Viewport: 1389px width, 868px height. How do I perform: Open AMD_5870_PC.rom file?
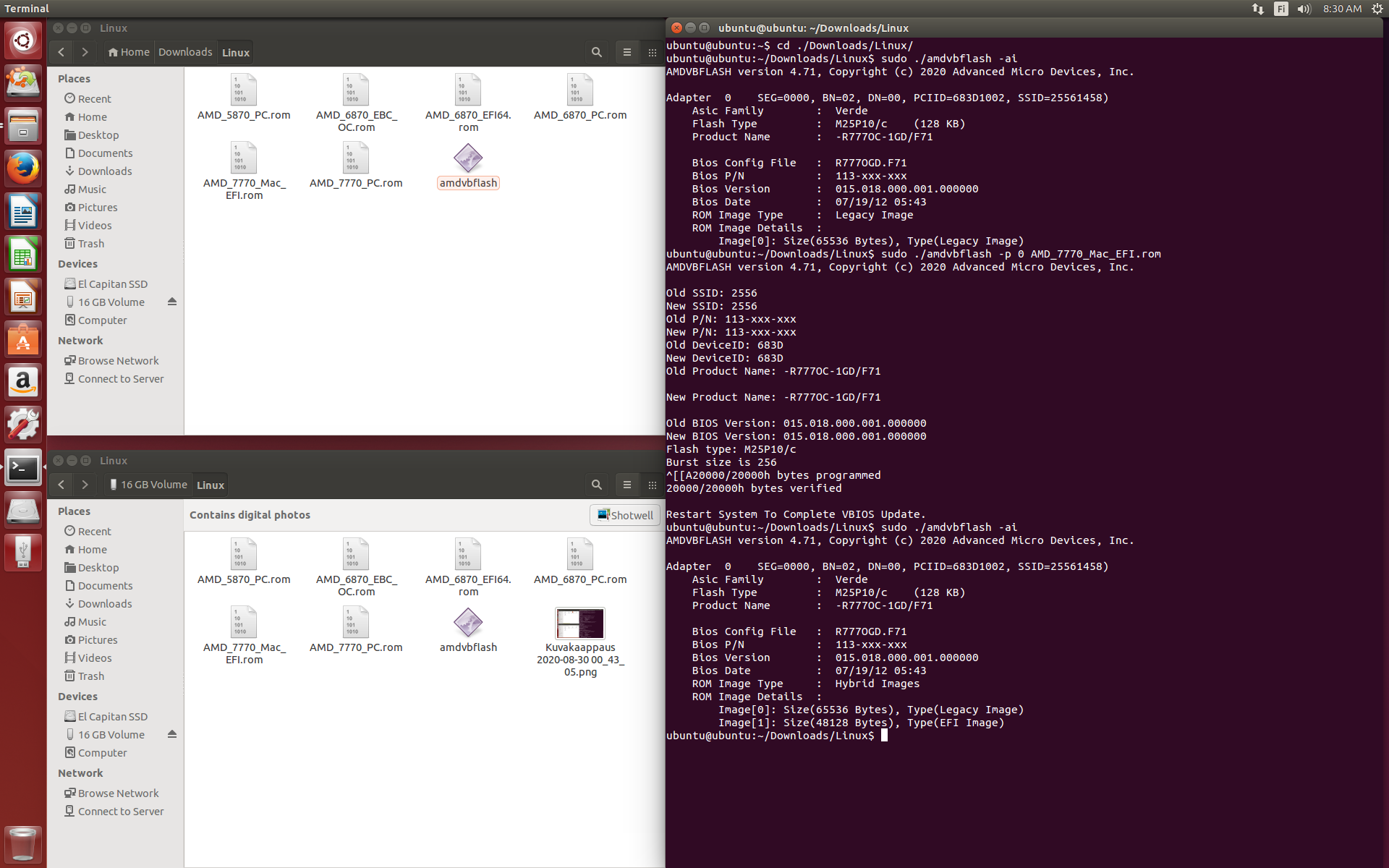pyautogui.click(x=243, y=91)
